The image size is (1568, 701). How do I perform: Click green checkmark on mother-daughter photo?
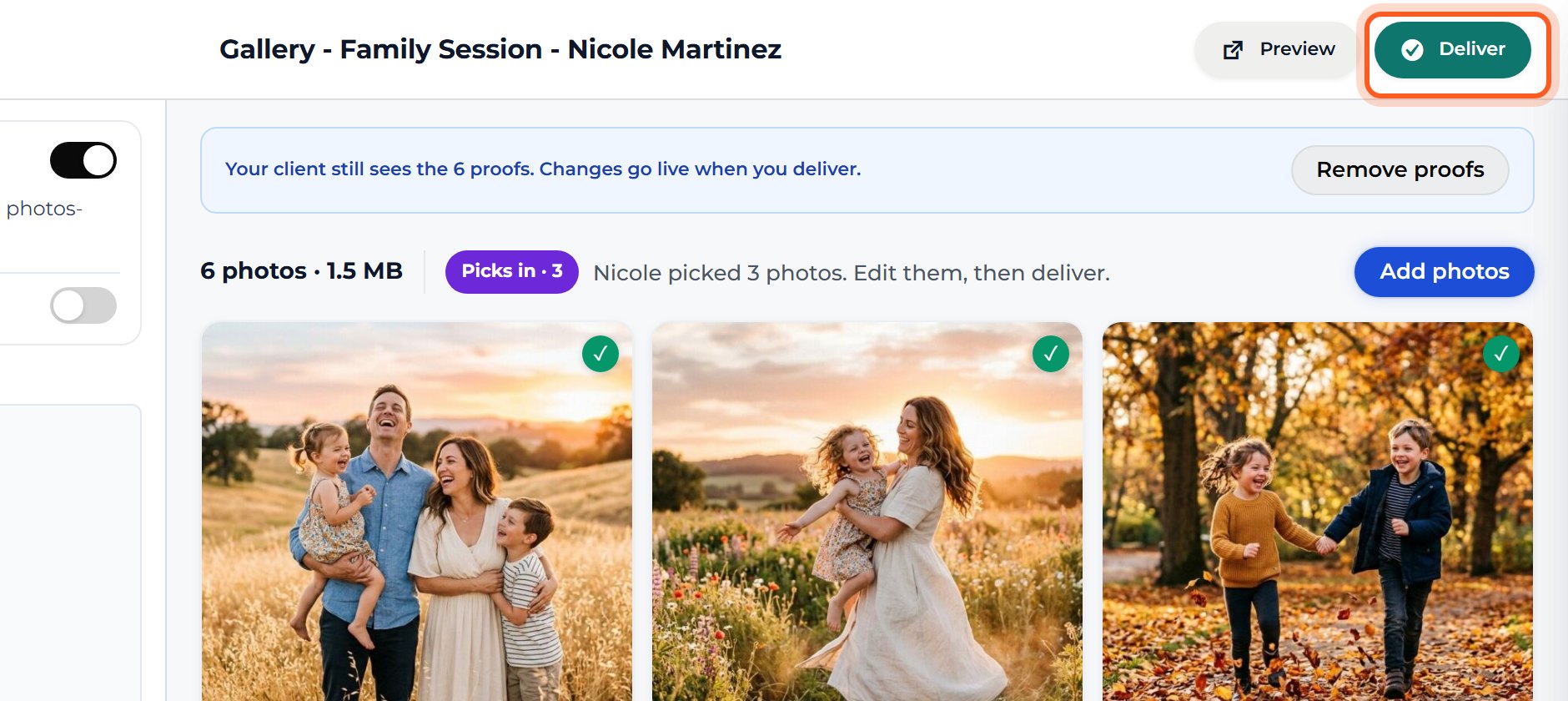click(1051, 354)
